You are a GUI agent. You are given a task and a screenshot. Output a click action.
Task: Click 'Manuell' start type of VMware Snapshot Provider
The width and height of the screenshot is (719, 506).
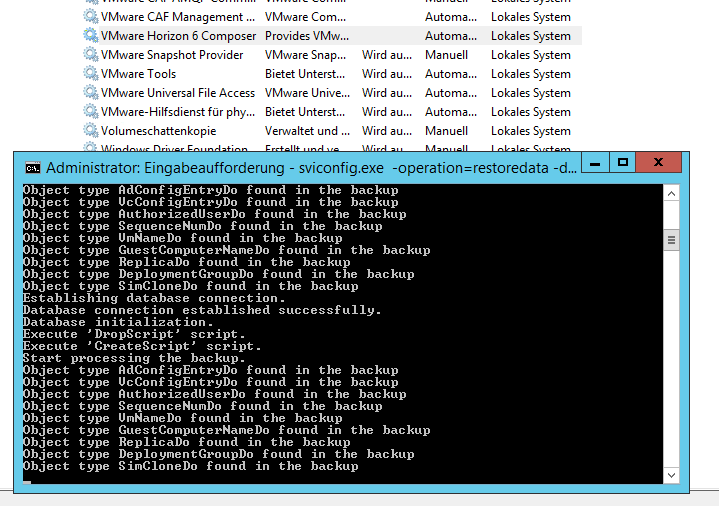pos(447,55)
